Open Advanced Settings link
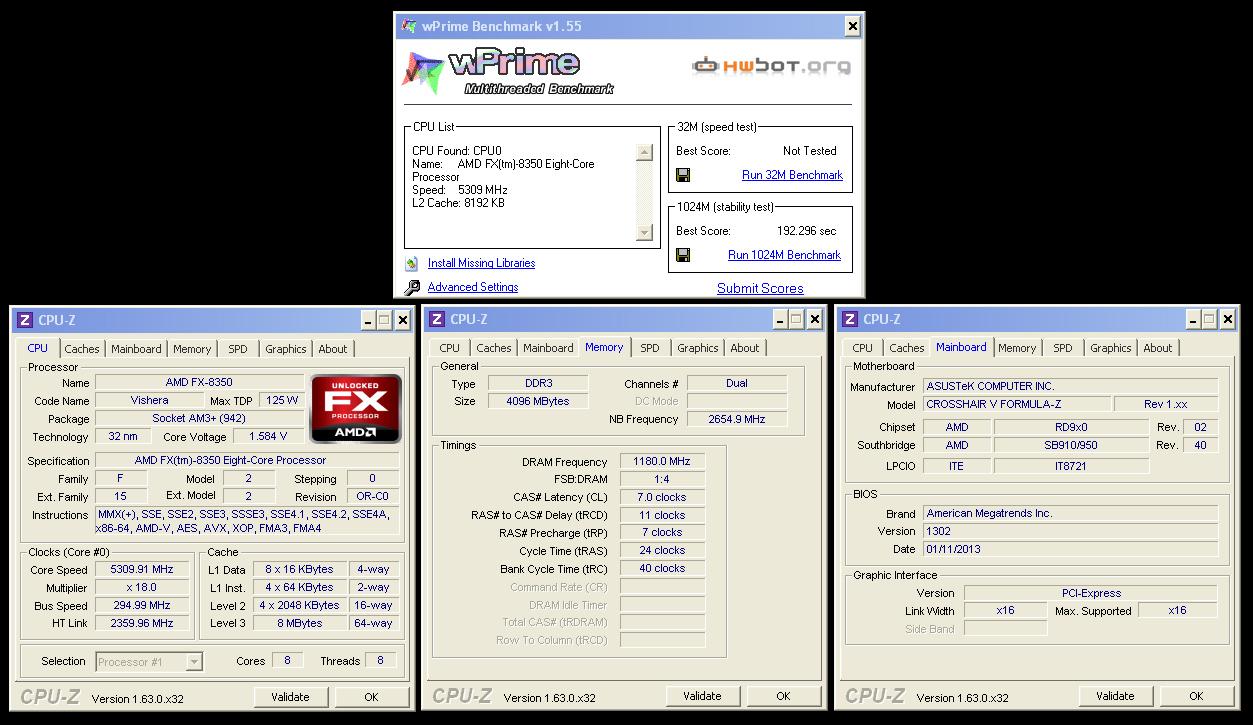The width and height of the screenshot is (1253, 725). pos(473,287)
